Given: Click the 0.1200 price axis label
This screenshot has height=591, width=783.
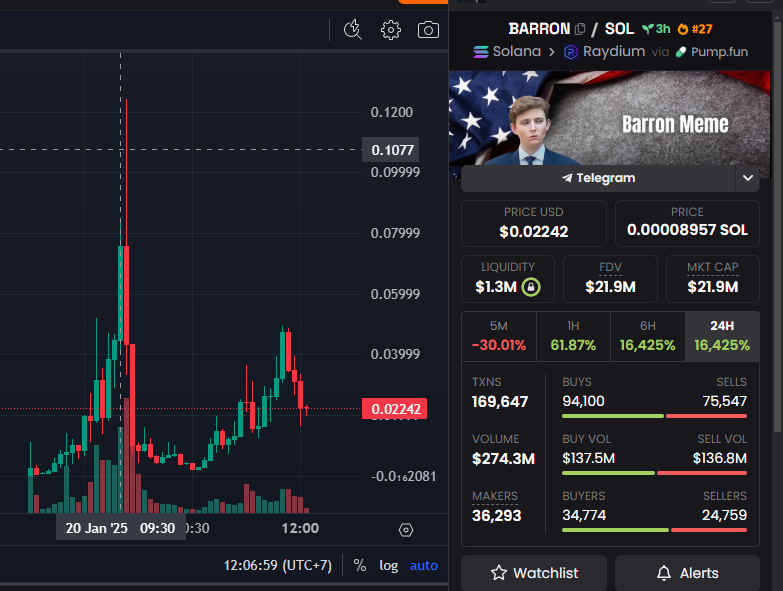Looking at the screenshot, I should [392, 112].
